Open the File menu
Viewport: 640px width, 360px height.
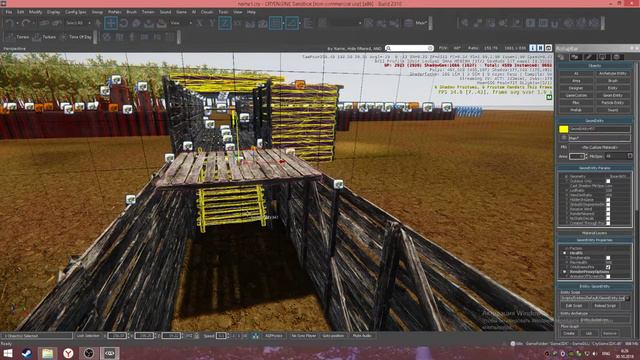click(x=9, y=12)
